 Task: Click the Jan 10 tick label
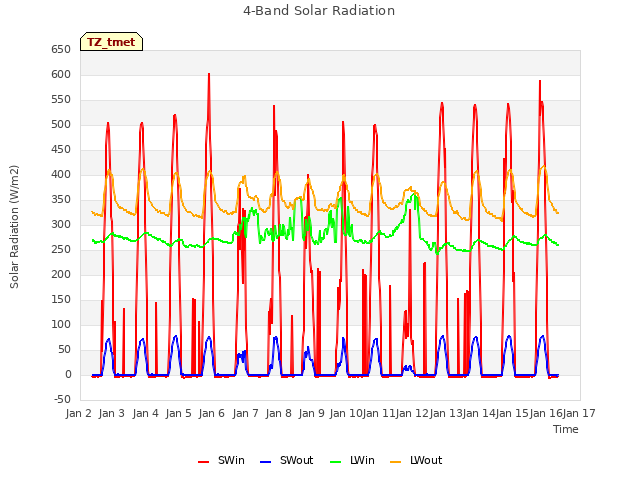tap(346, 413)
